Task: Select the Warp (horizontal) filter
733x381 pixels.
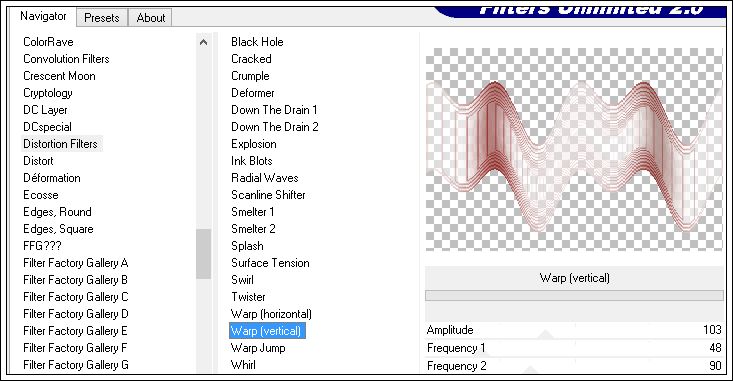Action: click(x=271, y=314)
